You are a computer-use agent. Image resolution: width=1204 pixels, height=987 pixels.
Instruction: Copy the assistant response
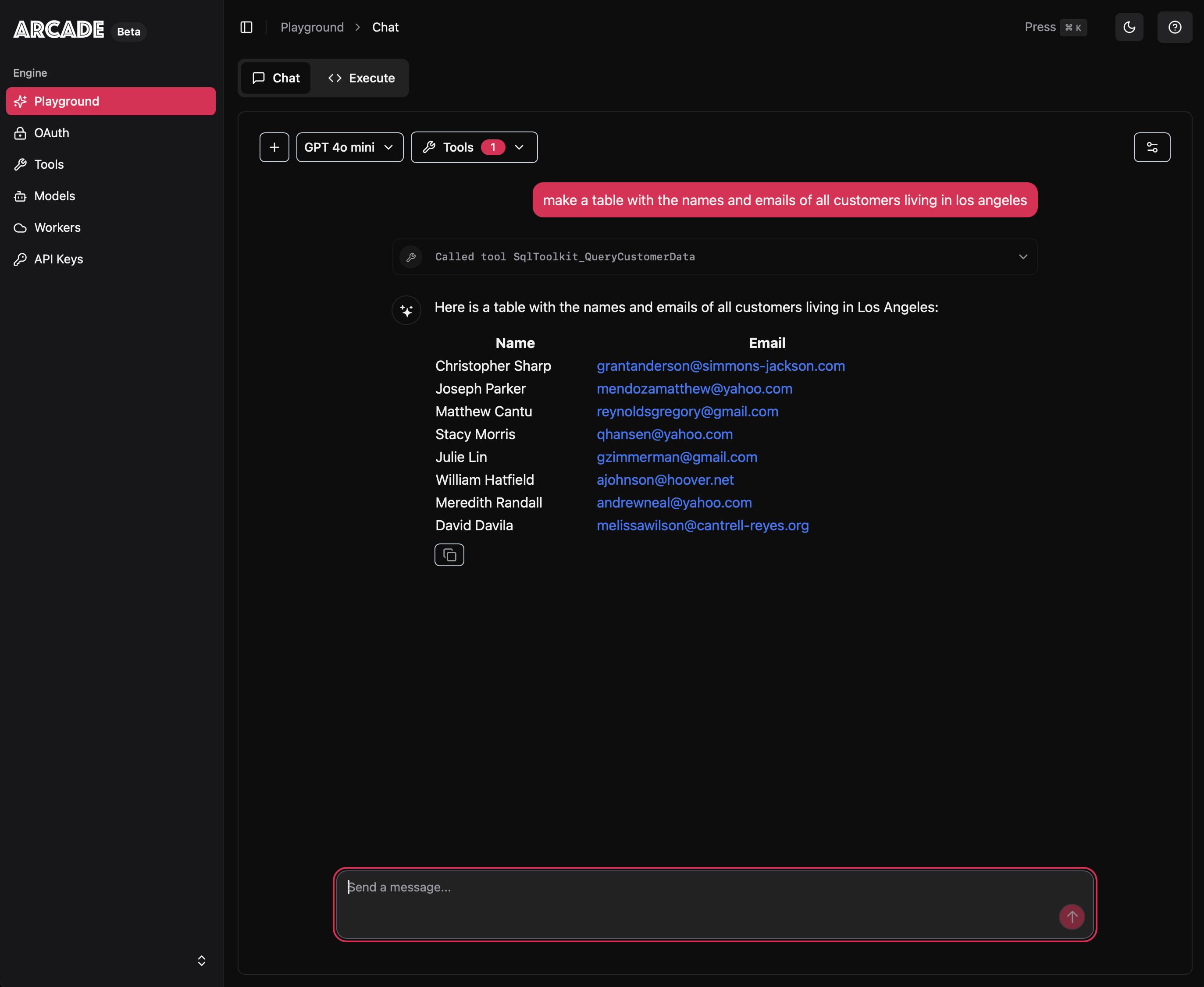click(x=449, y=555)
